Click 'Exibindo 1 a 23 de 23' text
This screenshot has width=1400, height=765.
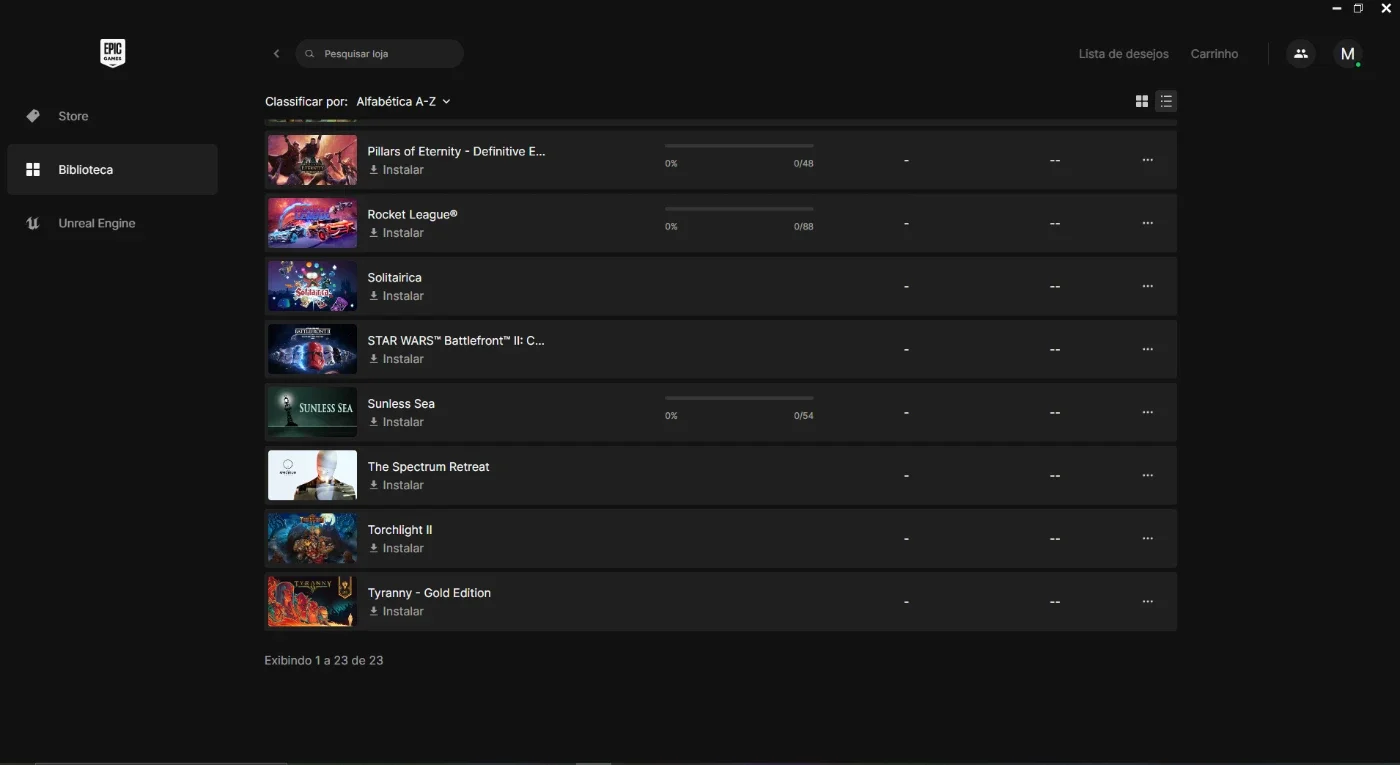(x=324, y=661)
